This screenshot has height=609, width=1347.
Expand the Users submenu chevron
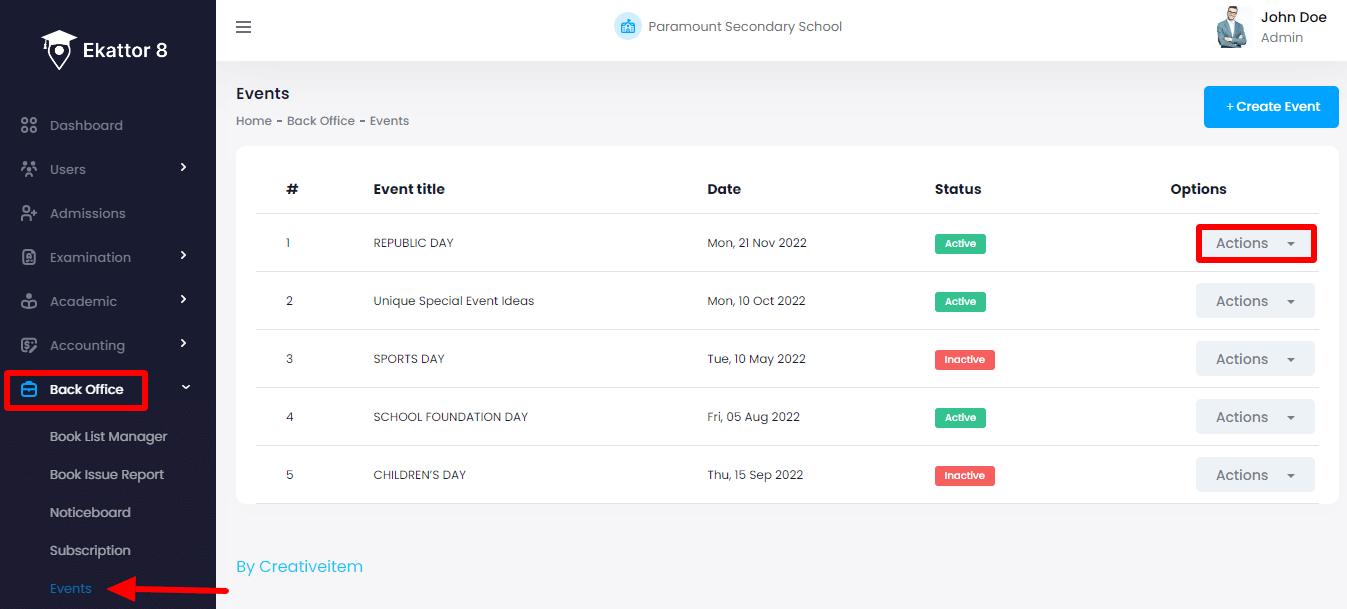pos(183,167)
